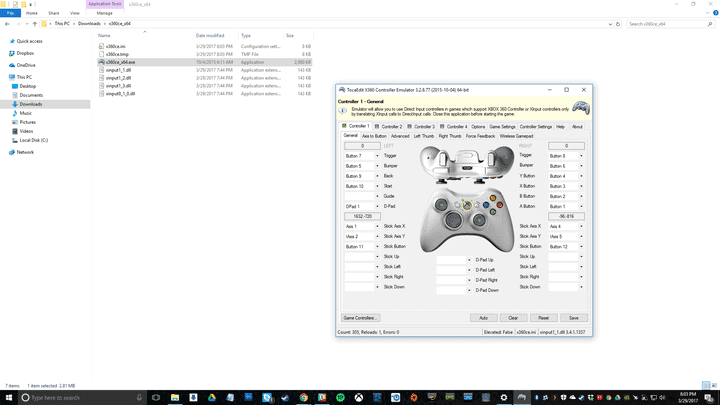Go up one folder level in Explorer

(x=34, y=24)
